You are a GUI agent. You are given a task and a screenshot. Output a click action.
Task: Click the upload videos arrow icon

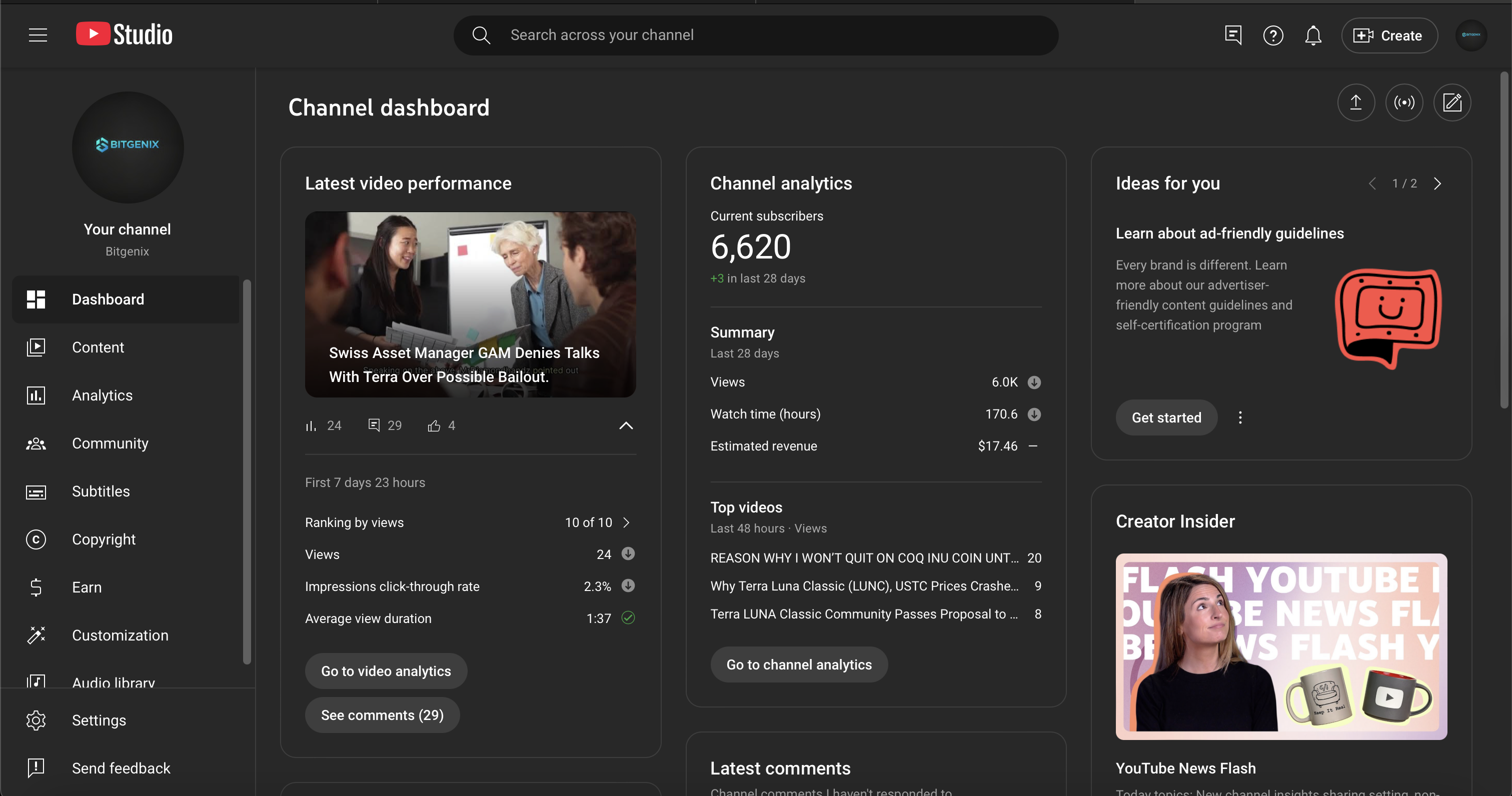pyautogui.click(x=1356, y=102)
